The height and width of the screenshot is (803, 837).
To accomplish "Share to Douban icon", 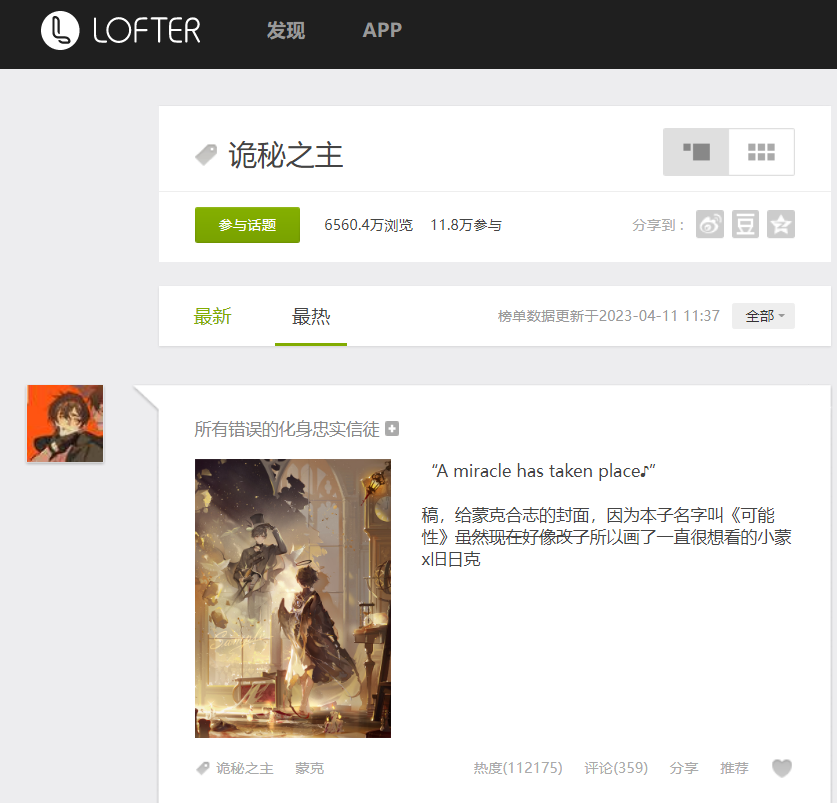I will 745,225.
